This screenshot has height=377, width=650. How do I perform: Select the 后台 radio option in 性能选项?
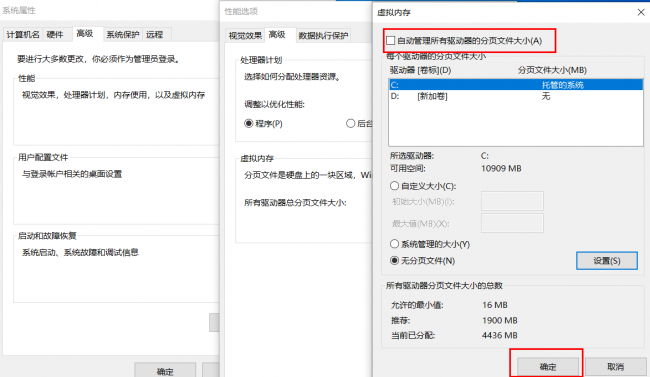tap(351, 123)
